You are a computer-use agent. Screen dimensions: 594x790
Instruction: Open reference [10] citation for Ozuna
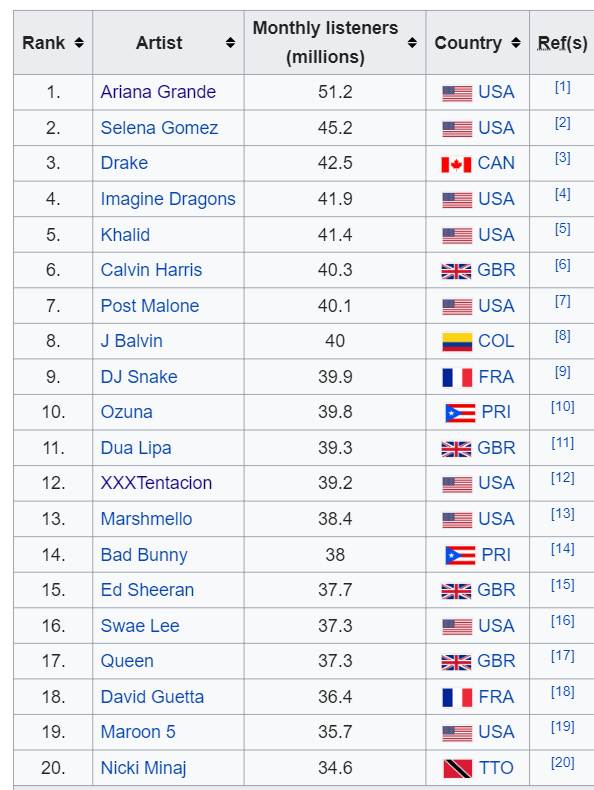coord(563,407)
